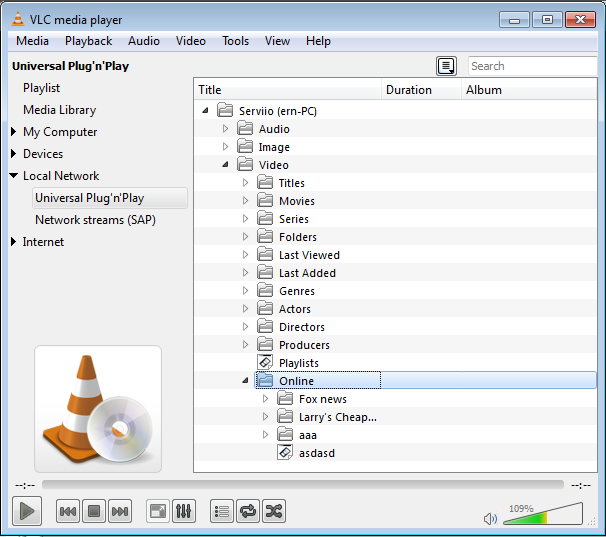Expand the Image folder
Image resolution: width=606 pixels, height=537 pixels.
click(225, 147)
